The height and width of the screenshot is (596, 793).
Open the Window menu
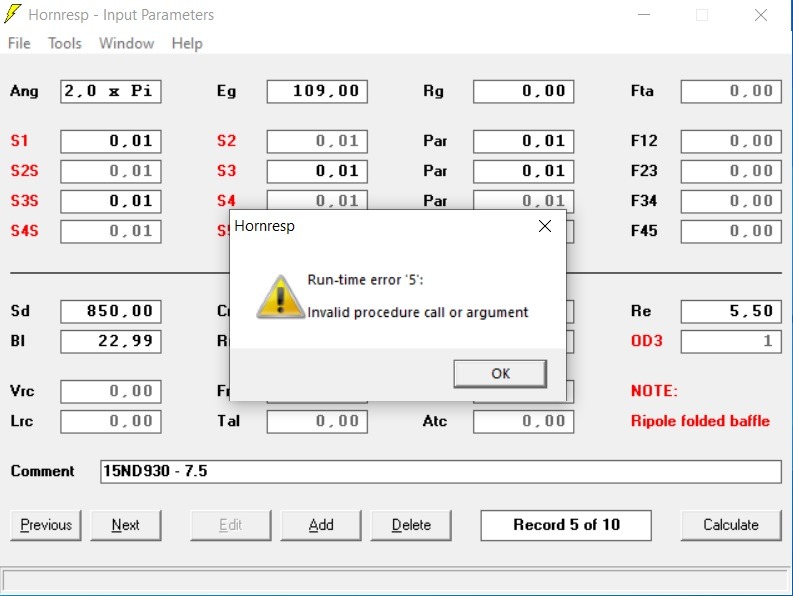coord(126,44)
